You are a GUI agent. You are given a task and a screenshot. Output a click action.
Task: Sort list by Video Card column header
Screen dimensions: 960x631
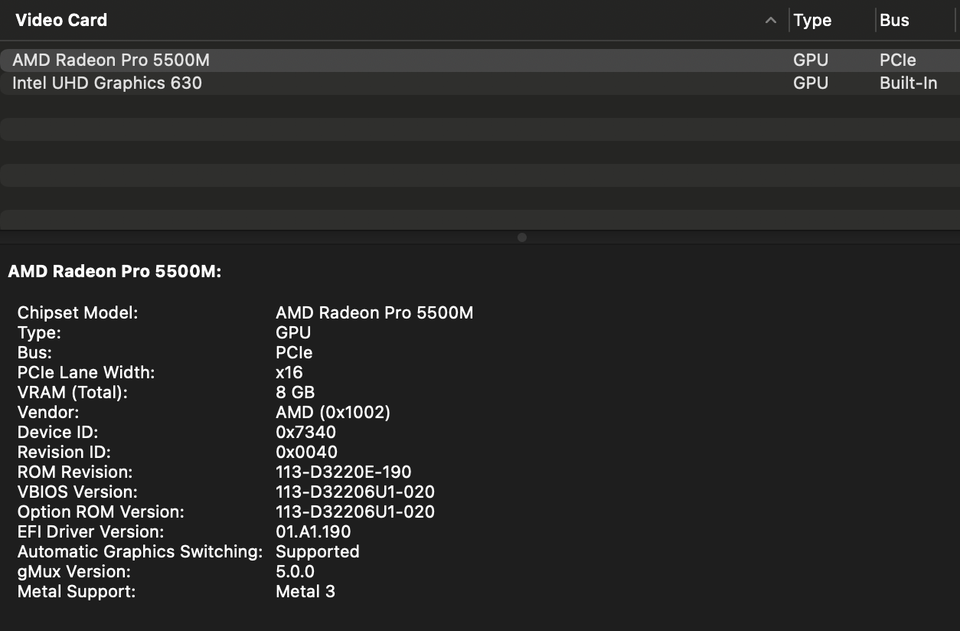pos(62,20)
